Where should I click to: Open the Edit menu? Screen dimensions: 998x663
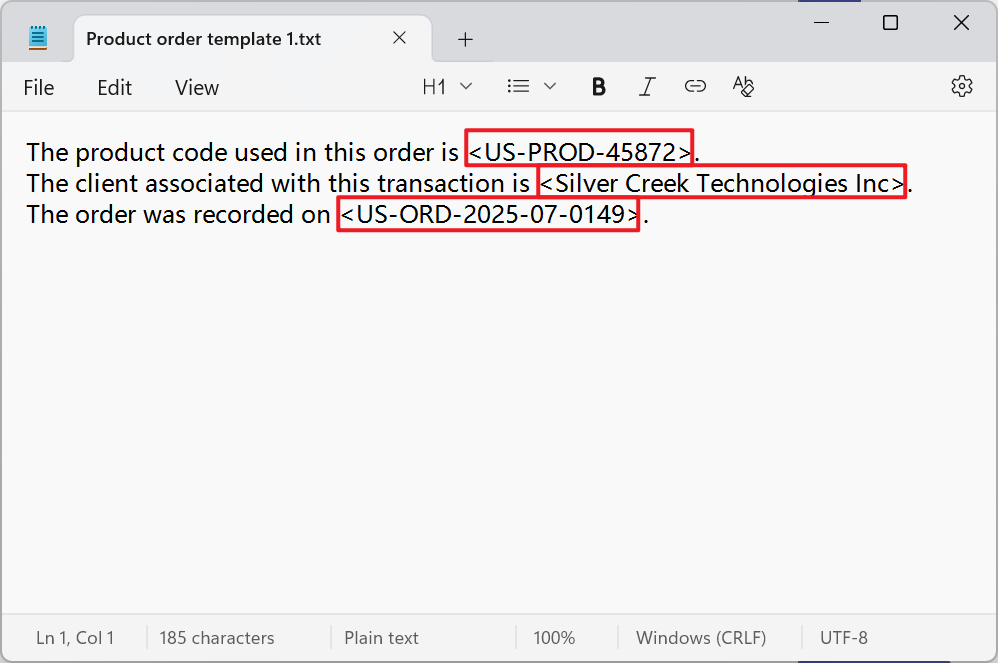(x=114, y=87)
